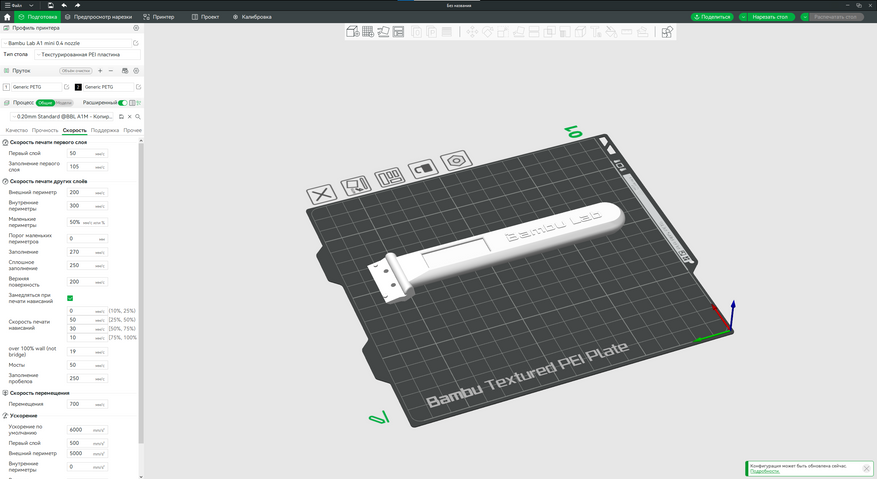Click the undo arrow icon
The height and width of the screenshot is (479, 877).
click(64, 5)
